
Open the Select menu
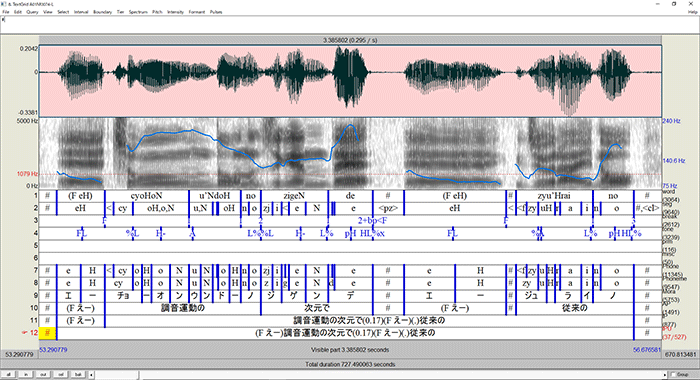tap(63, 12)
